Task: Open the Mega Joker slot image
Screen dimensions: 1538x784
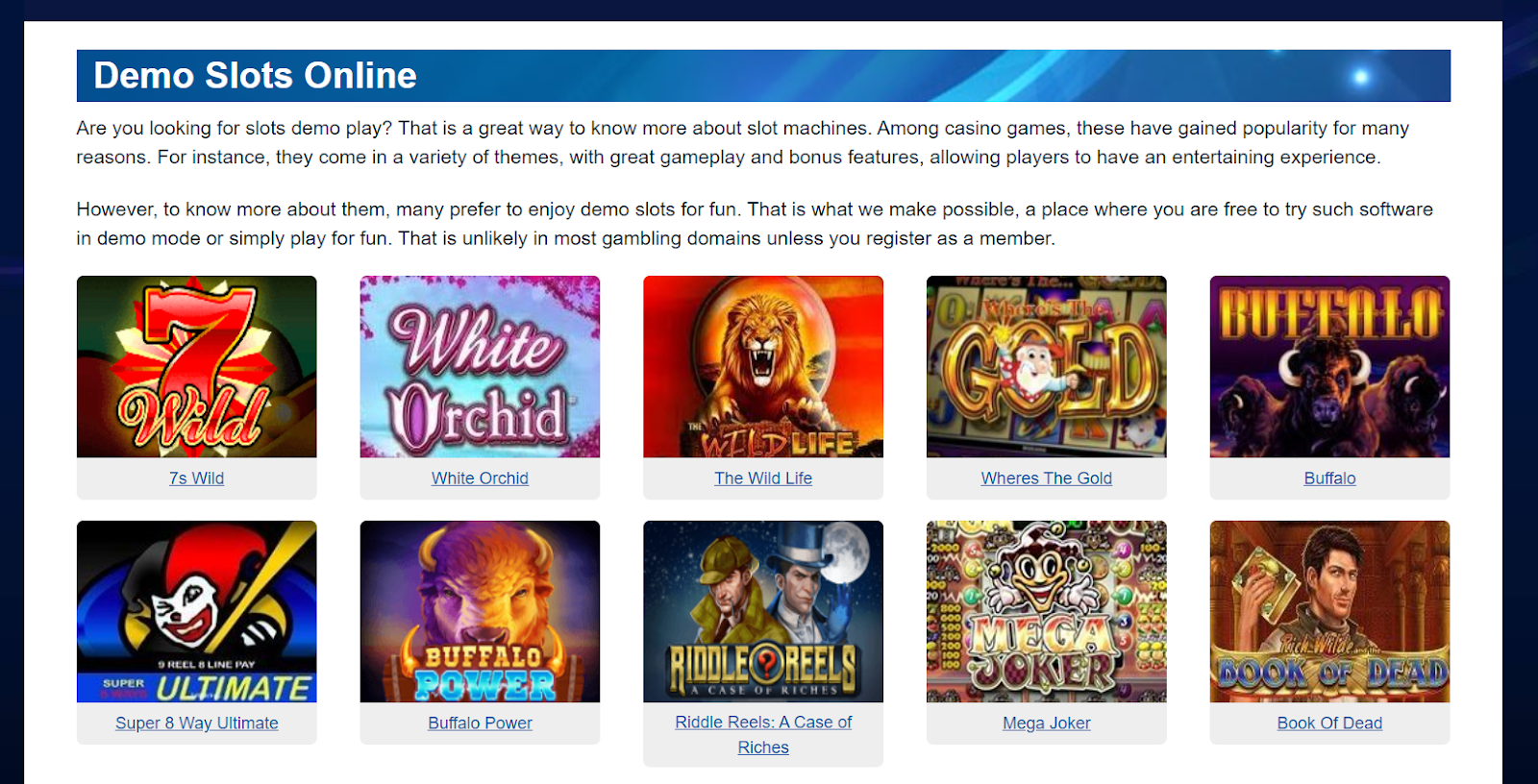Action: coord(1047,611)
